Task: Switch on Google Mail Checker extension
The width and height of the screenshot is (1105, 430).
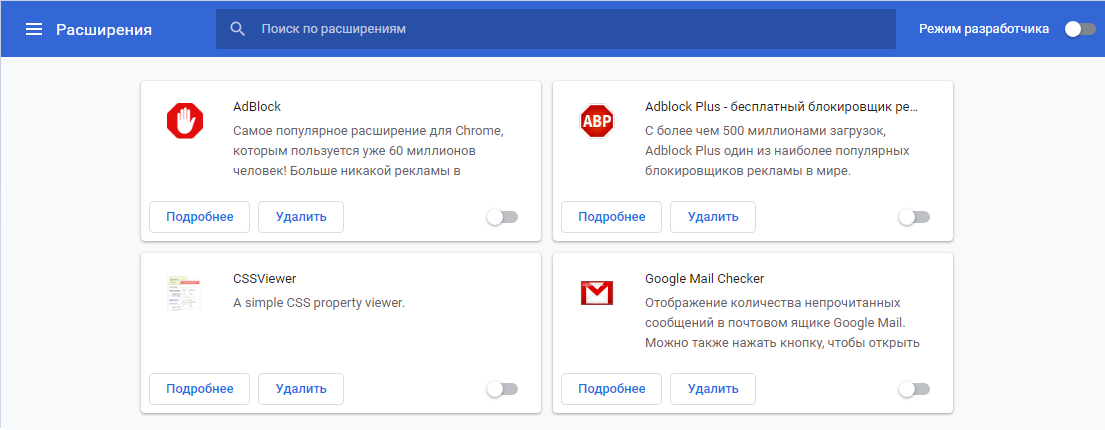Action: coord(914,389)
